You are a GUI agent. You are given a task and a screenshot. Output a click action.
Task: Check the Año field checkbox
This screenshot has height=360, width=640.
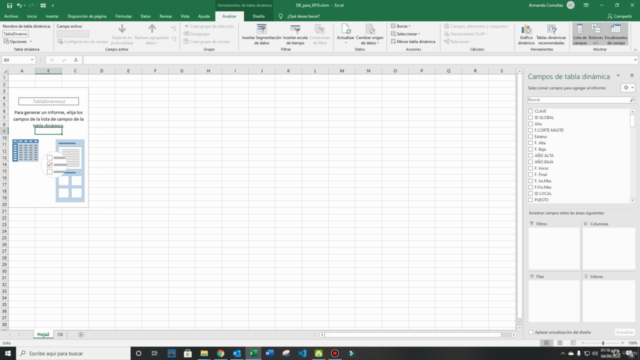(530, 124)
